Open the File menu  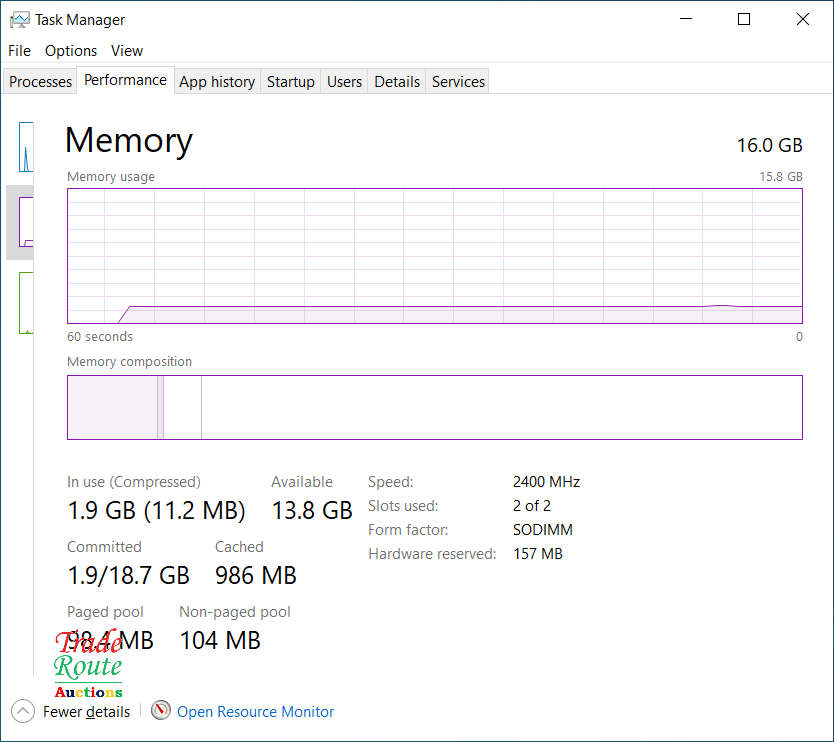tap(19, 50)
